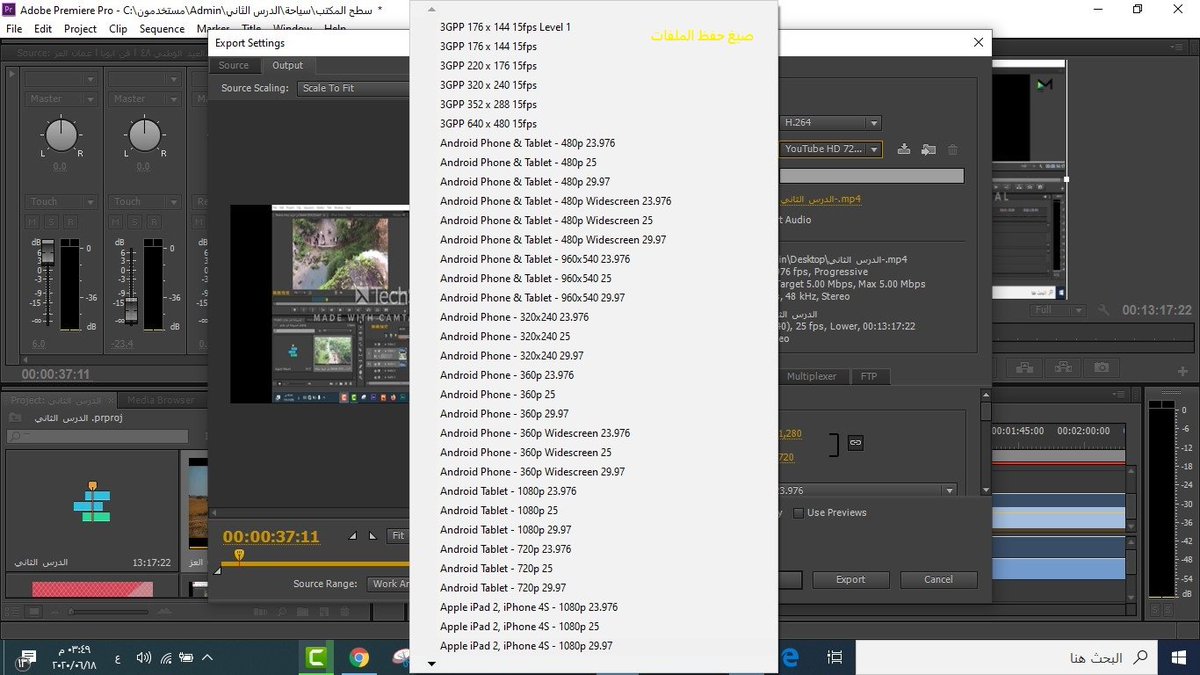This screenshot has width=1200, height=675.
Task: Click the Set Out Point triangle marker
Action: coord(372,536)
